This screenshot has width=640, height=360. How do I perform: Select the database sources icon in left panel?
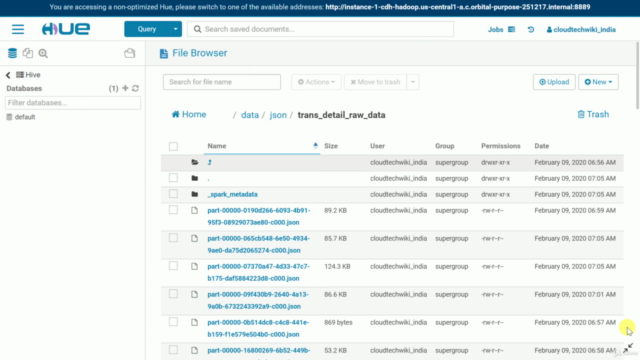[x=13, y=53]
